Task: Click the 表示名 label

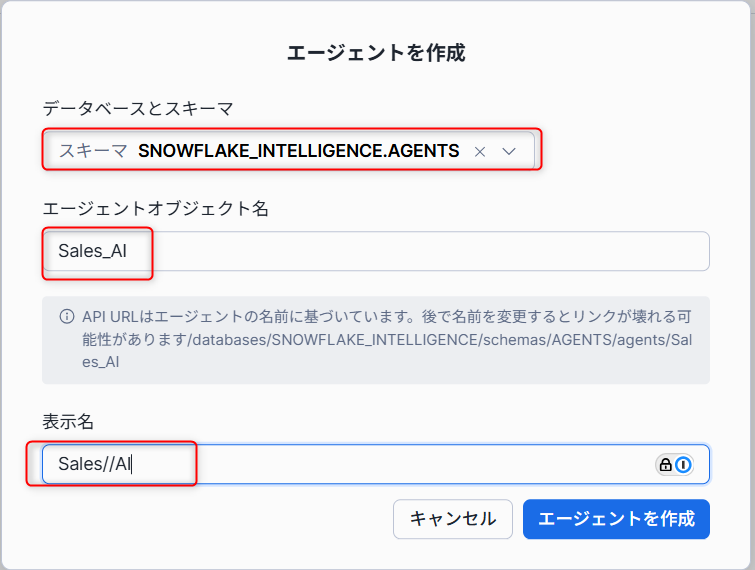Action: pyautogui.click(x=68, y=421)
